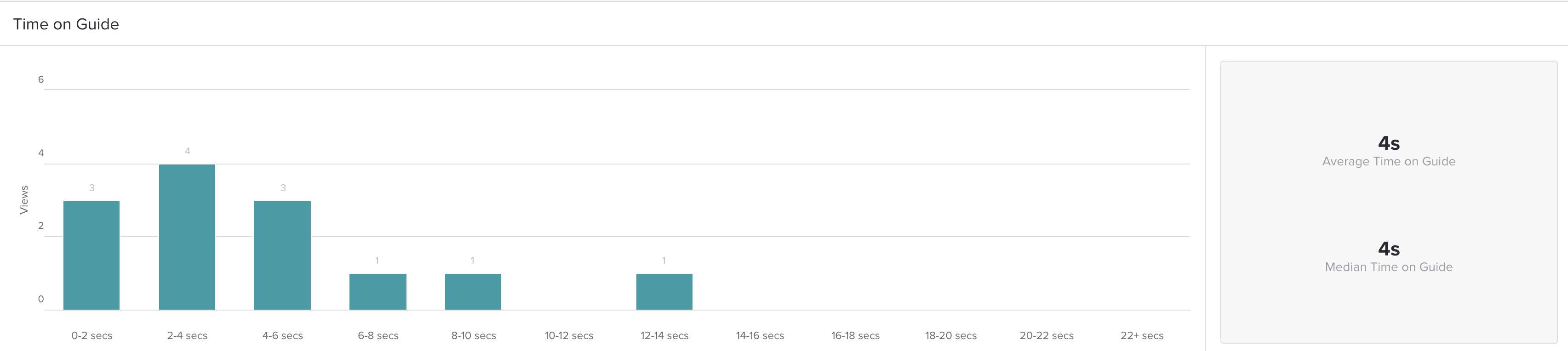Click the 14-16 secs axis label
Screen dimensions: 1568x351
coord(760,336)
